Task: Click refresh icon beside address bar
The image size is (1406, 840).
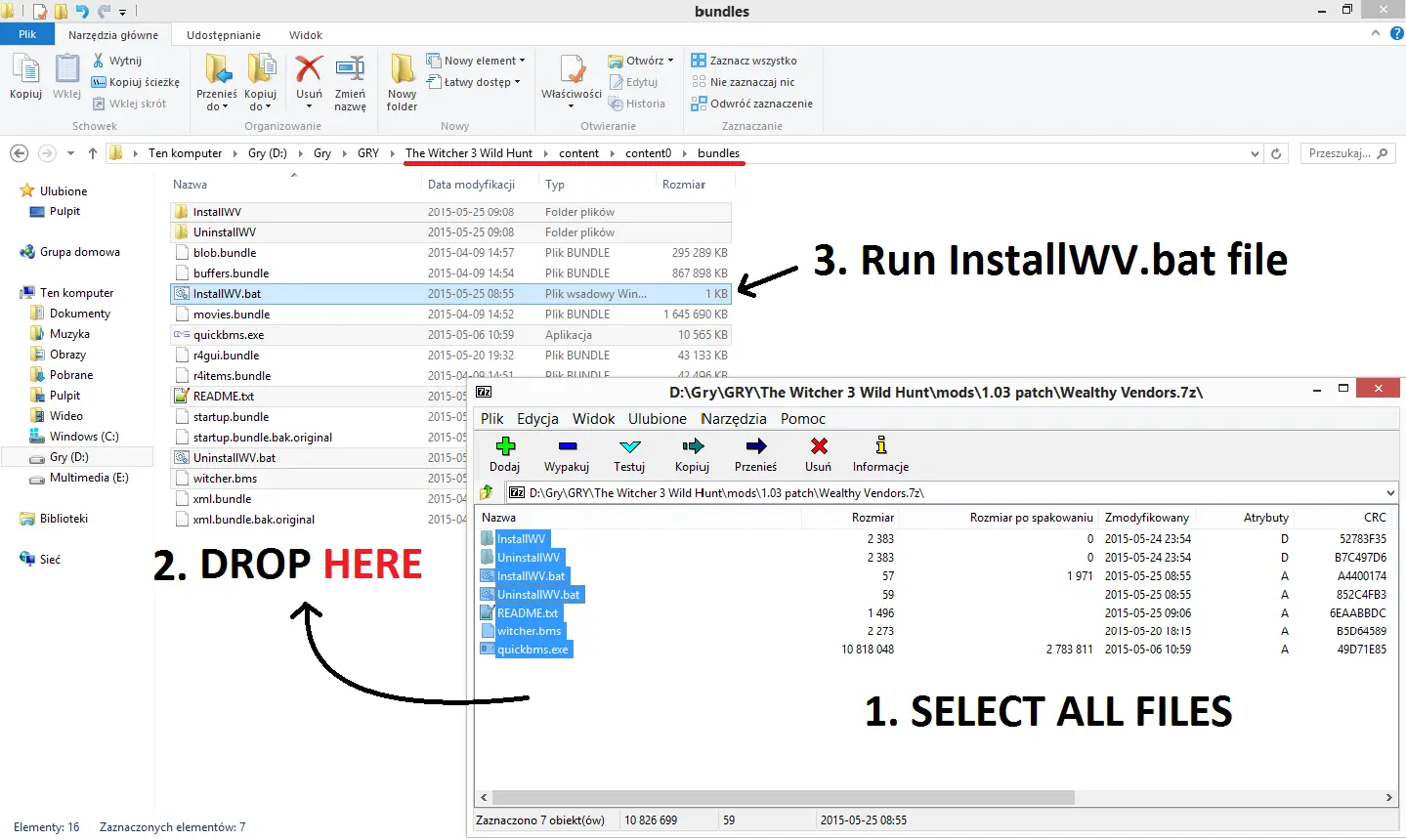Action: 1276,153
